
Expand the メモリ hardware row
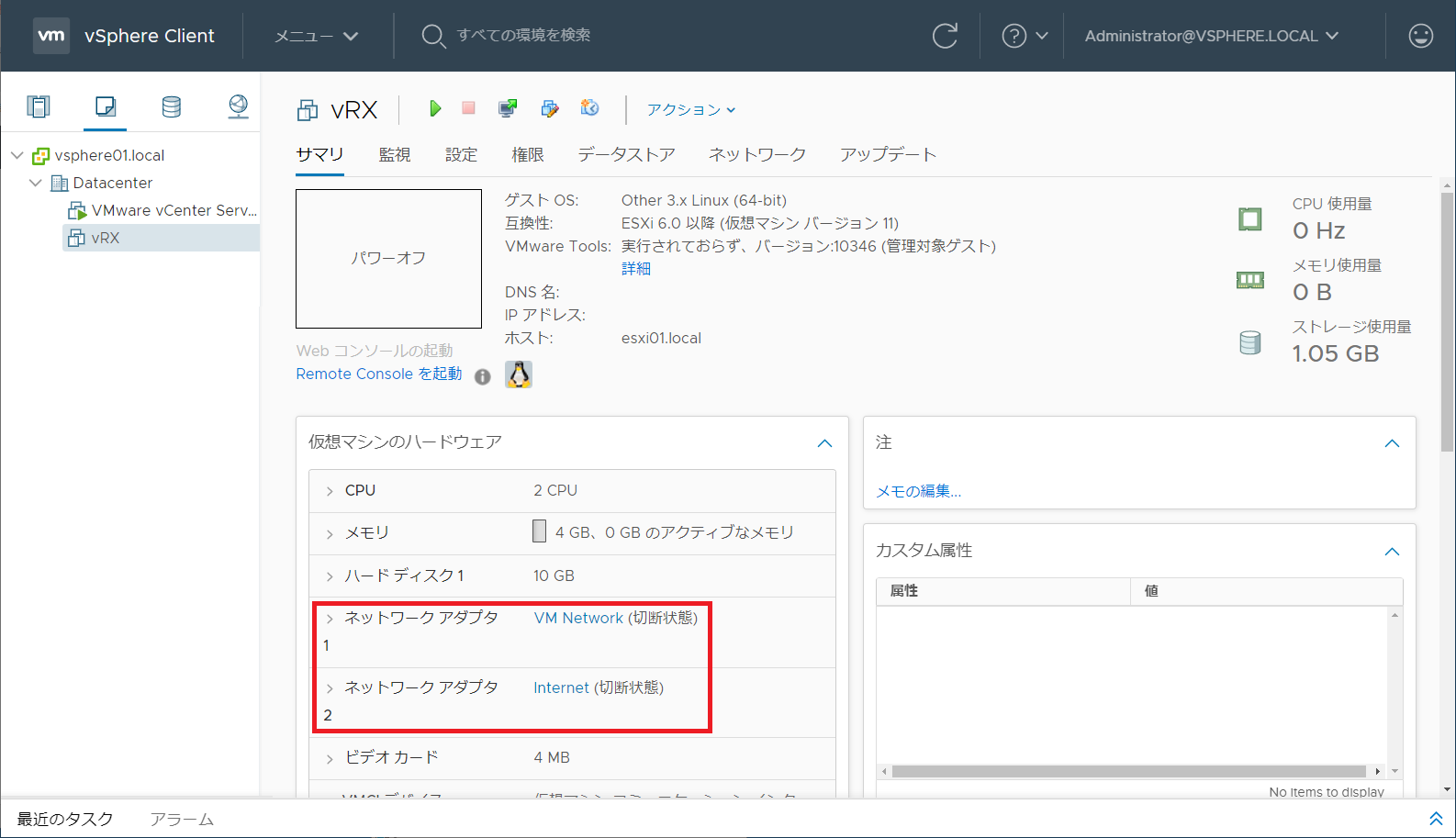tap(330, 534)
